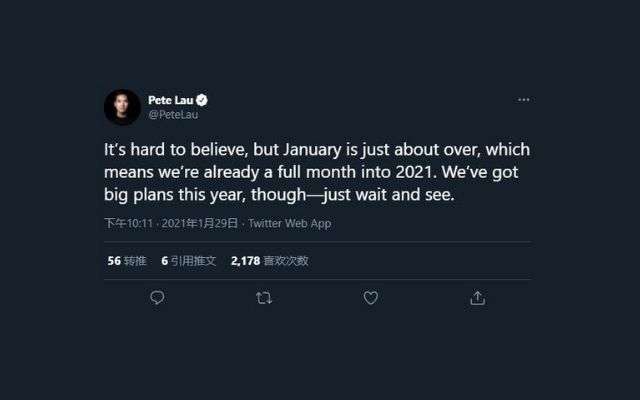Click the blue verified badge
The width and height of the screenshot is (640, 400).
202,100
